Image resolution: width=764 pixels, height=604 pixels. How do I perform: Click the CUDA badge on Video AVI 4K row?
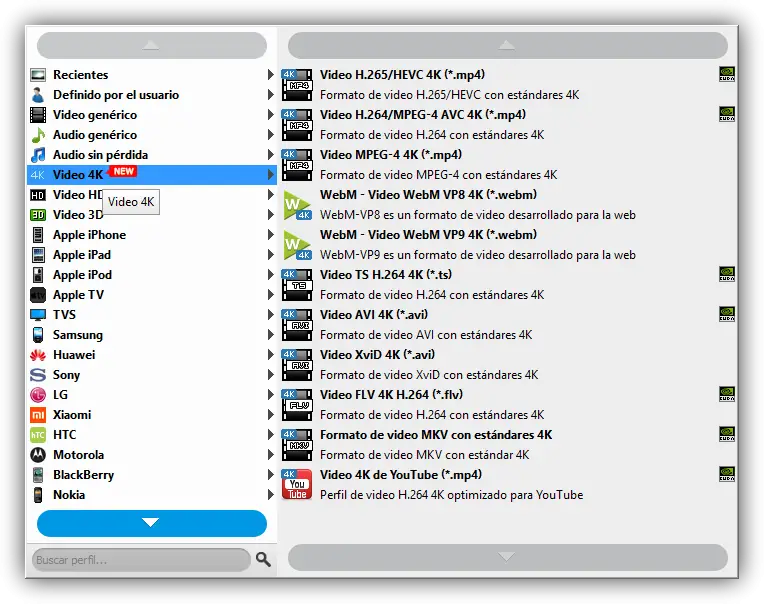pos(727,314)
